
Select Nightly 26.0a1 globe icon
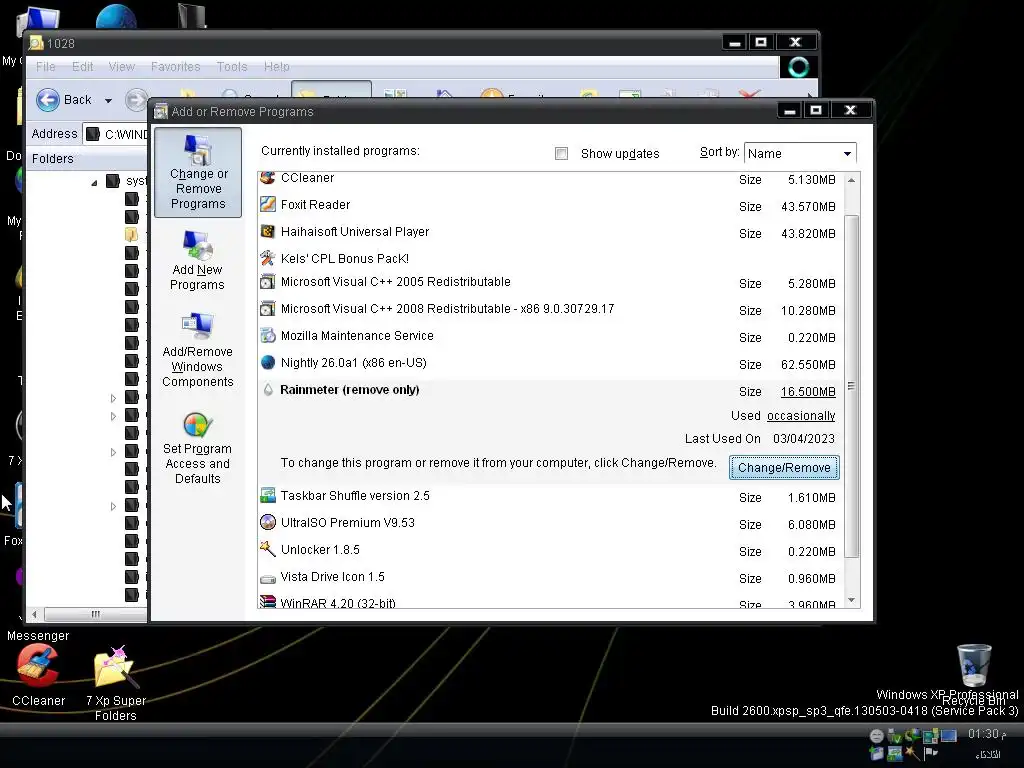point(268,362)
